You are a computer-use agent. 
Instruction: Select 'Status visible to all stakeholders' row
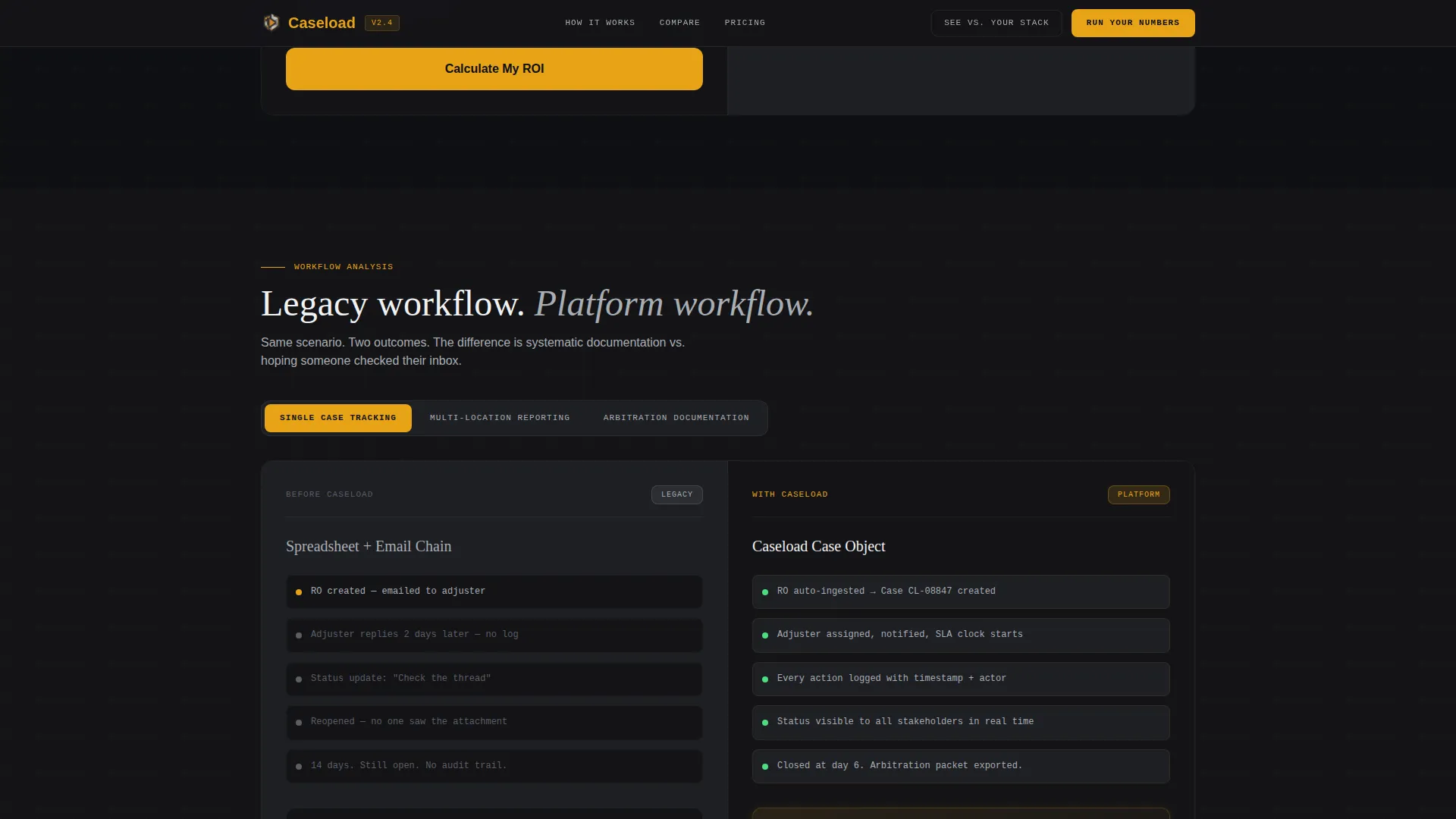961,722
